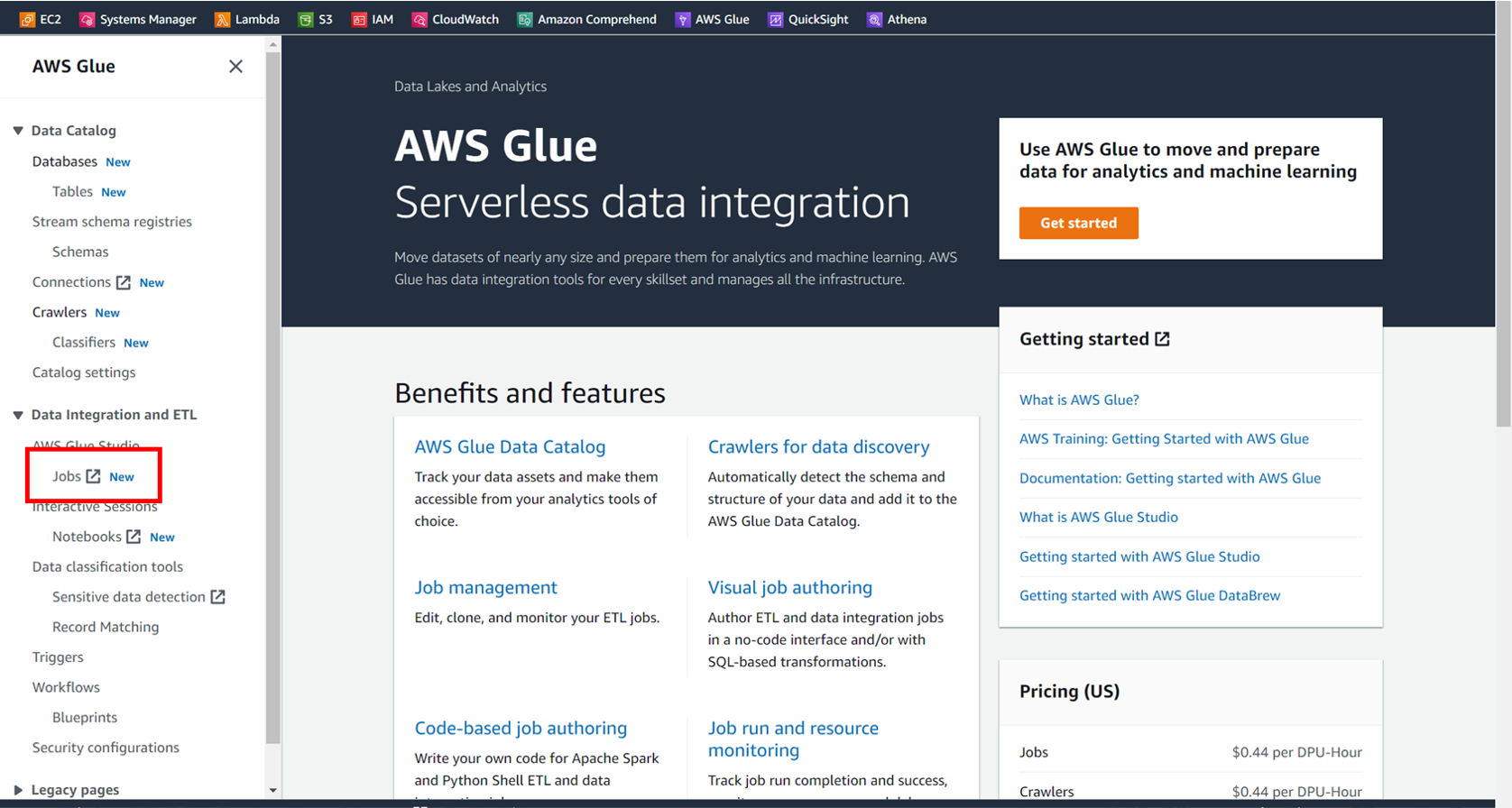This screenshot has width=1512, height=808.
Task: Open QuickSight from the favorites bar
Action: 808,18
